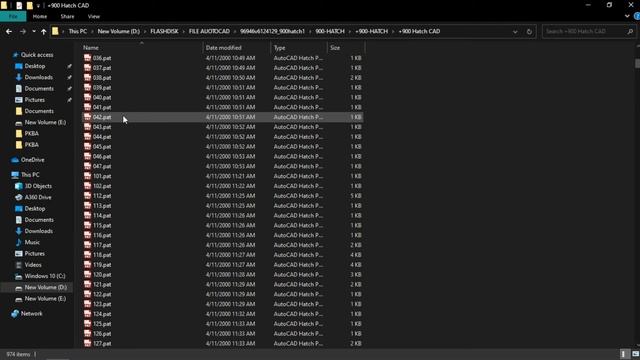Open the Home ribbon tab
The height and width of the screenshot is (360, 640).
pos(40,16)
